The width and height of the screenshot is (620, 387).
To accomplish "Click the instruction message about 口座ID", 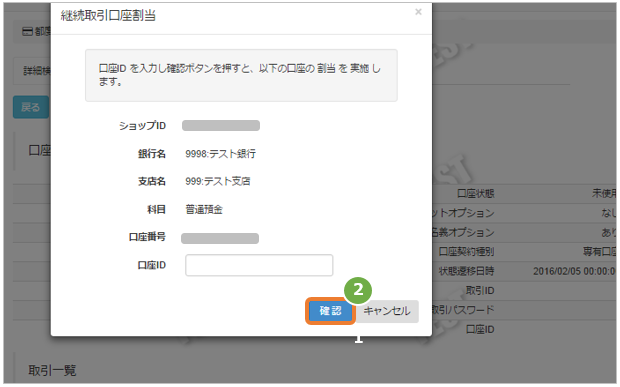I will coord(240,75).
